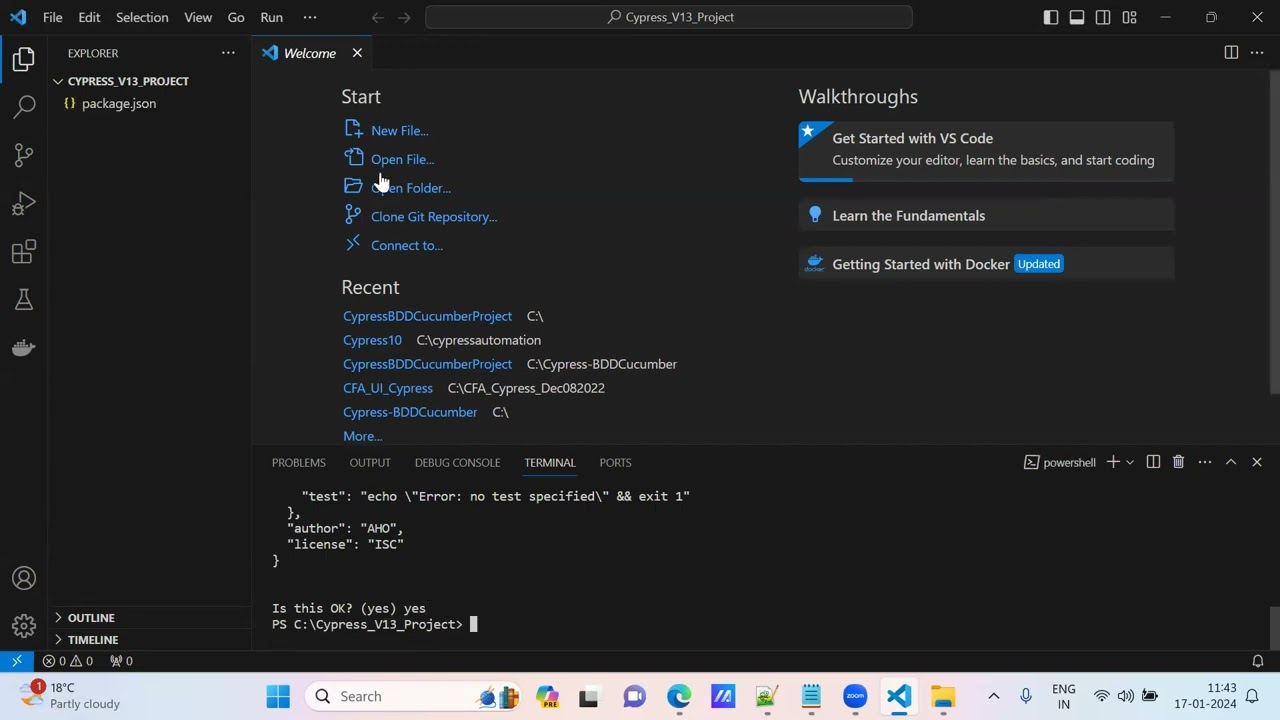Toggle Secondary Side Bar visibility
Screen dimensions: 1280x720
click(x=1103, y=17)
